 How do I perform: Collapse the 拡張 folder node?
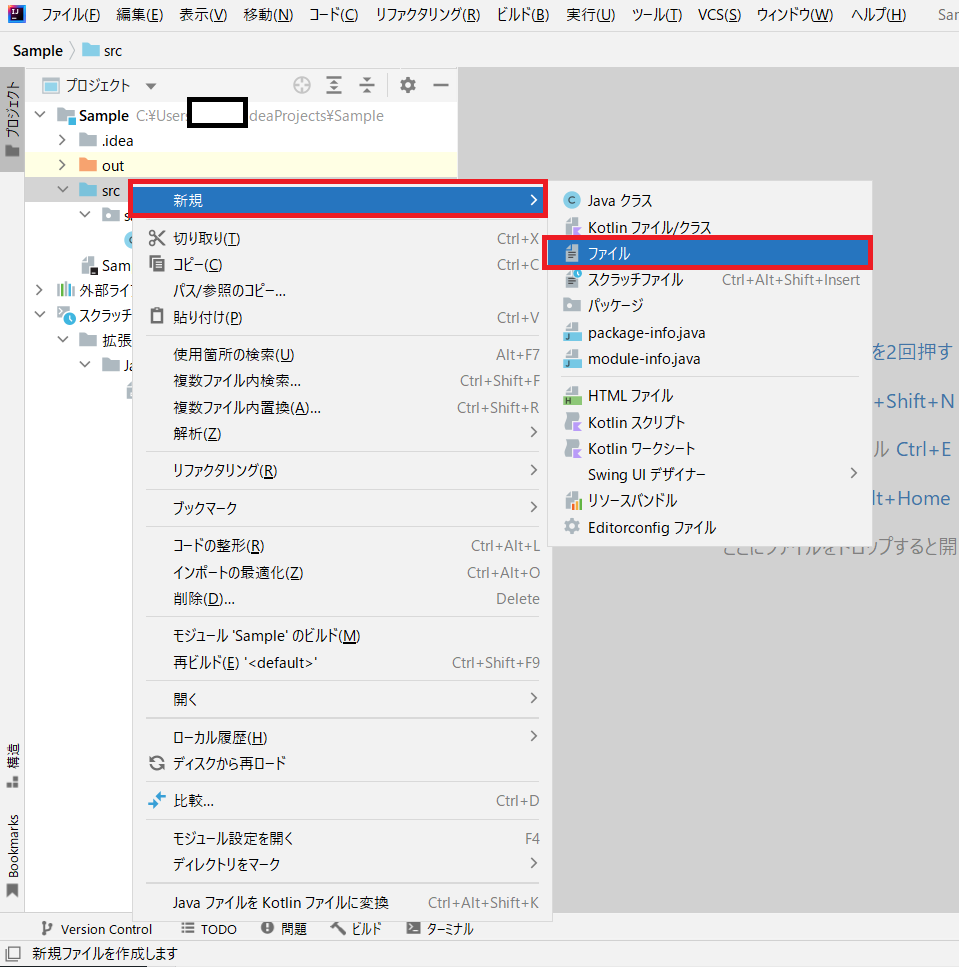[62, 339]
